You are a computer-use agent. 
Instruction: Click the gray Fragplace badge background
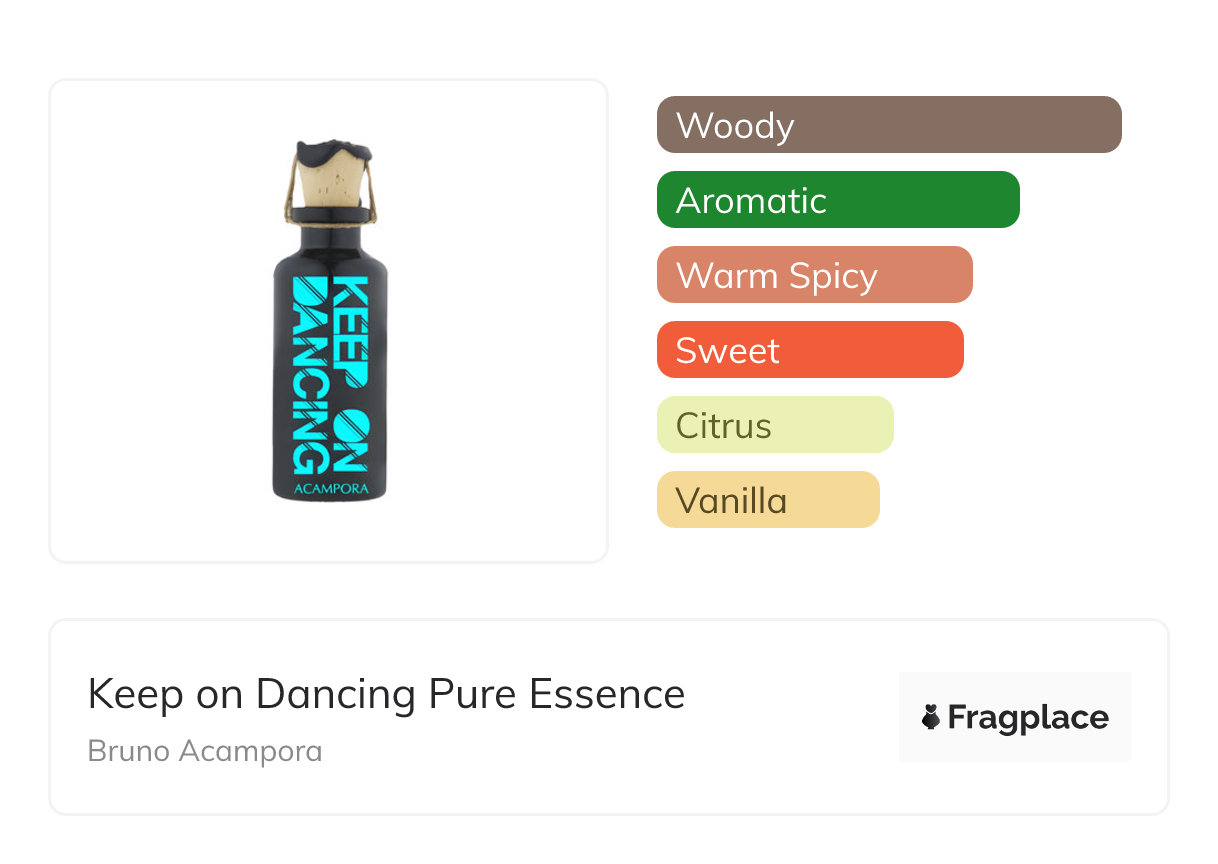[x=1014, y=690]
